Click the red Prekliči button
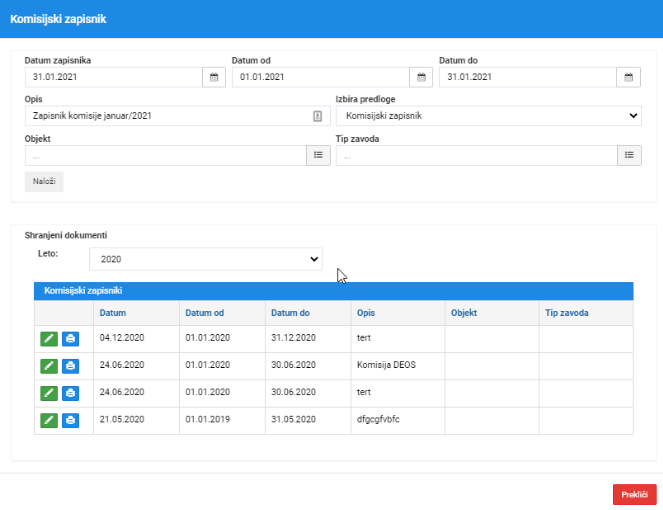Image resolution: width=663 pixels, height=510 pixels. click(x=635, y=494)
